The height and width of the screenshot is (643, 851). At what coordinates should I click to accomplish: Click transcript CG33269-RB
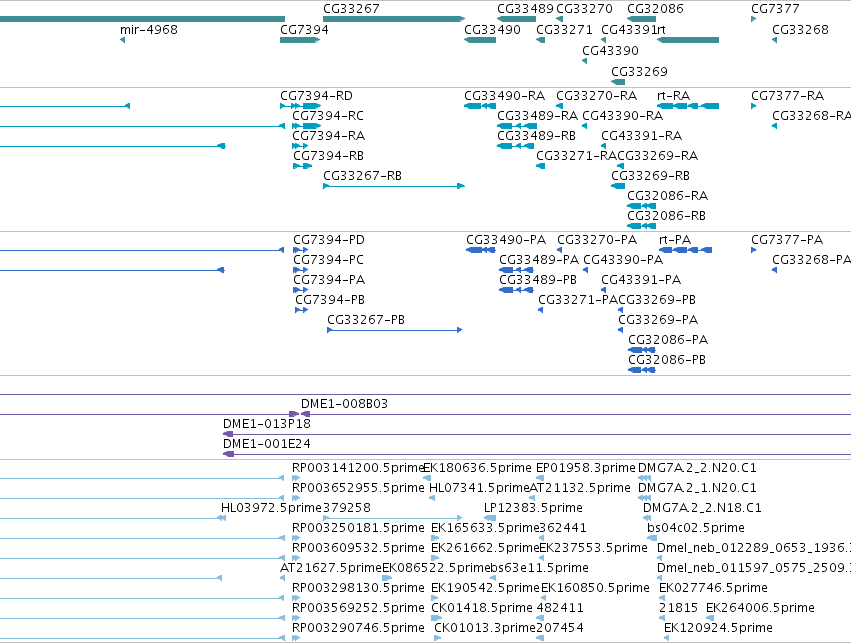(x=650, y=176)
